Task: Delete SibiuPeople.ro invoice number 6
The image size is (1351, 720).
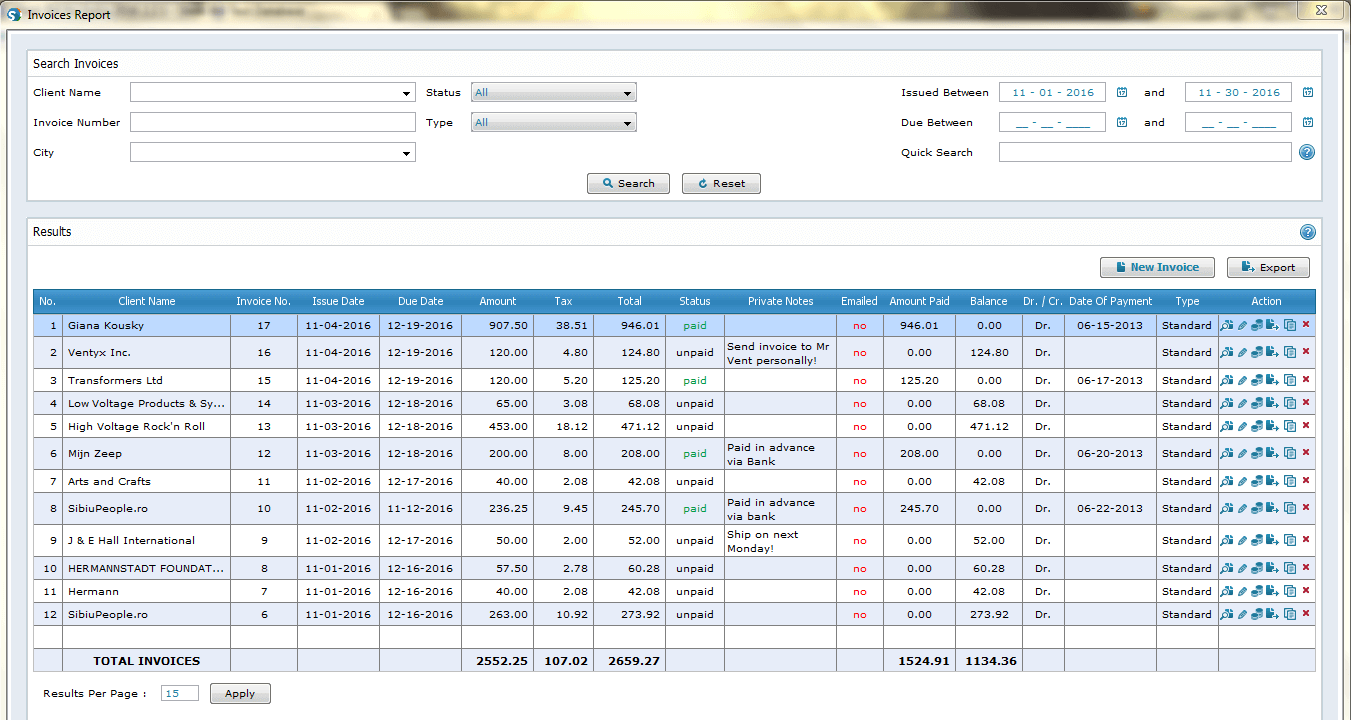Action: (1305, 614)
